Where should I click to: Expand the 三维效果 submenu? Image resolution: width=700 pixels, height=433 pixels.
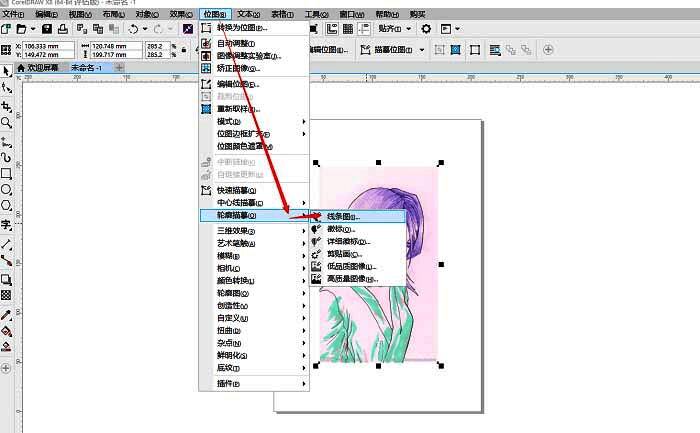pos(250,229)
